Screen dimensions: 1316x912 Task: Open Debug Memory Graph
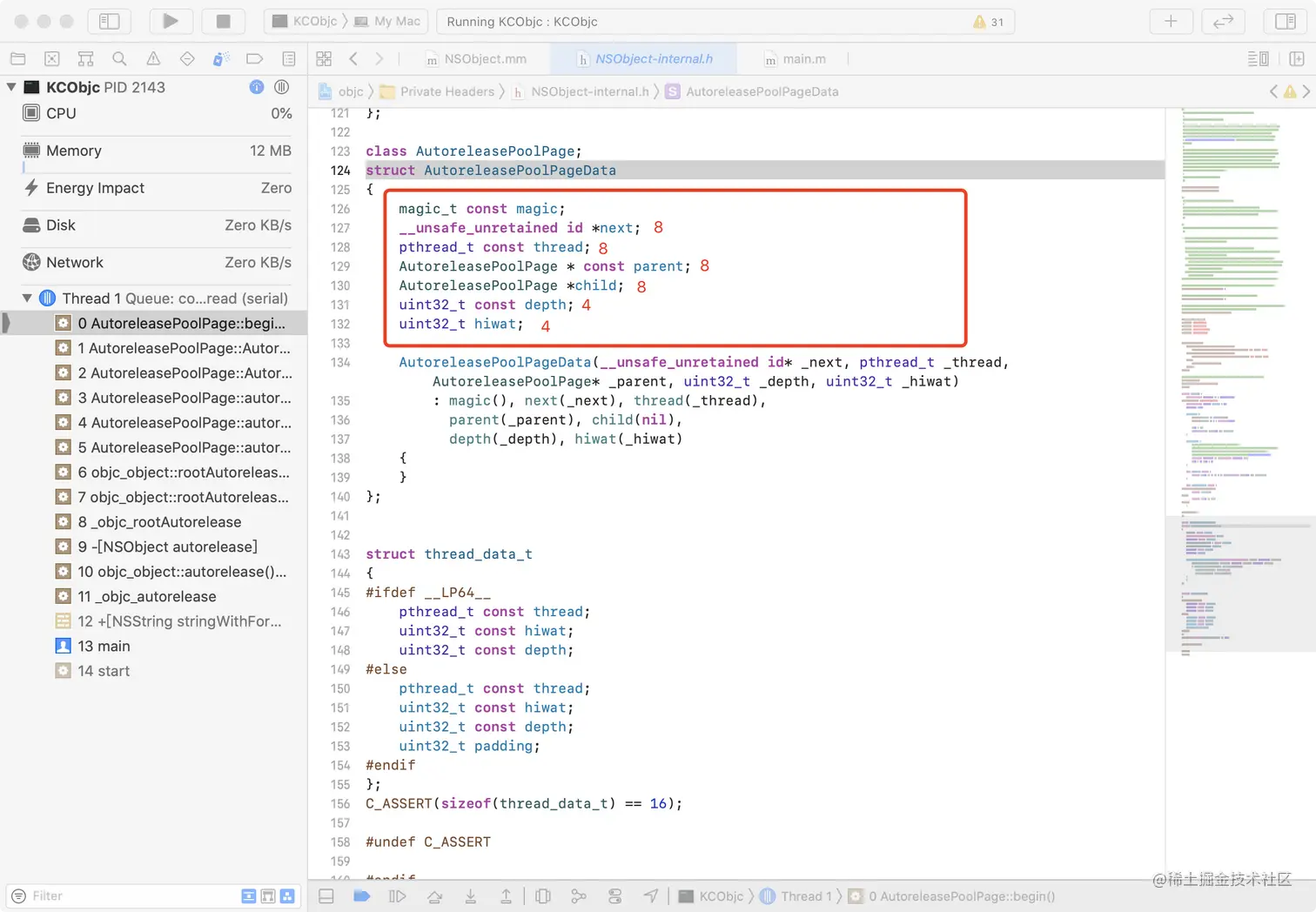click(x=579, y=896)
